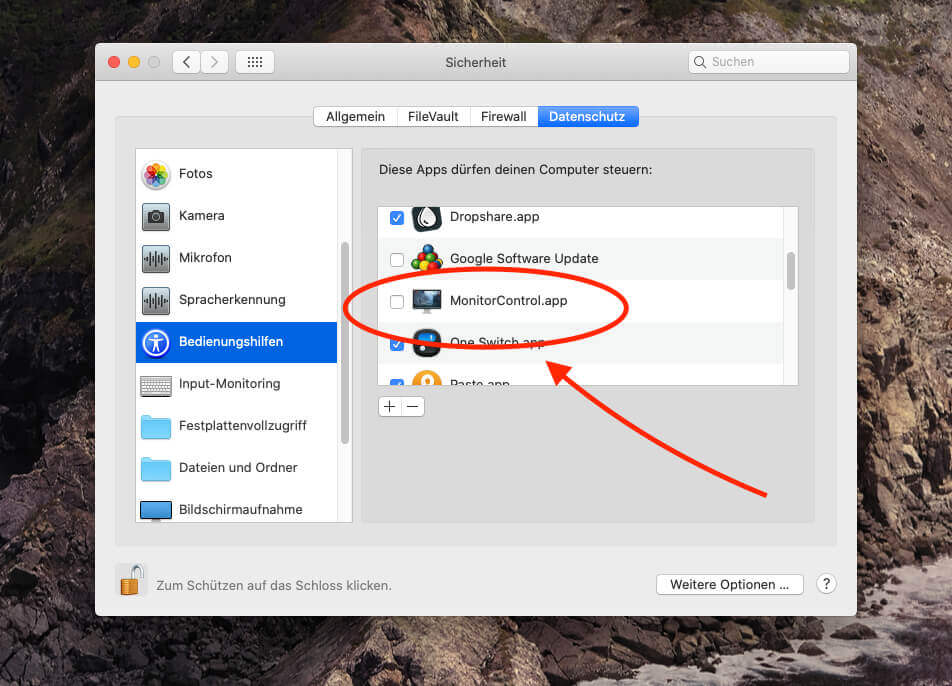Screen dimensions: 952x686
Task: Enable the MonitorControl.app checkbox
Action: coord(397,301)
